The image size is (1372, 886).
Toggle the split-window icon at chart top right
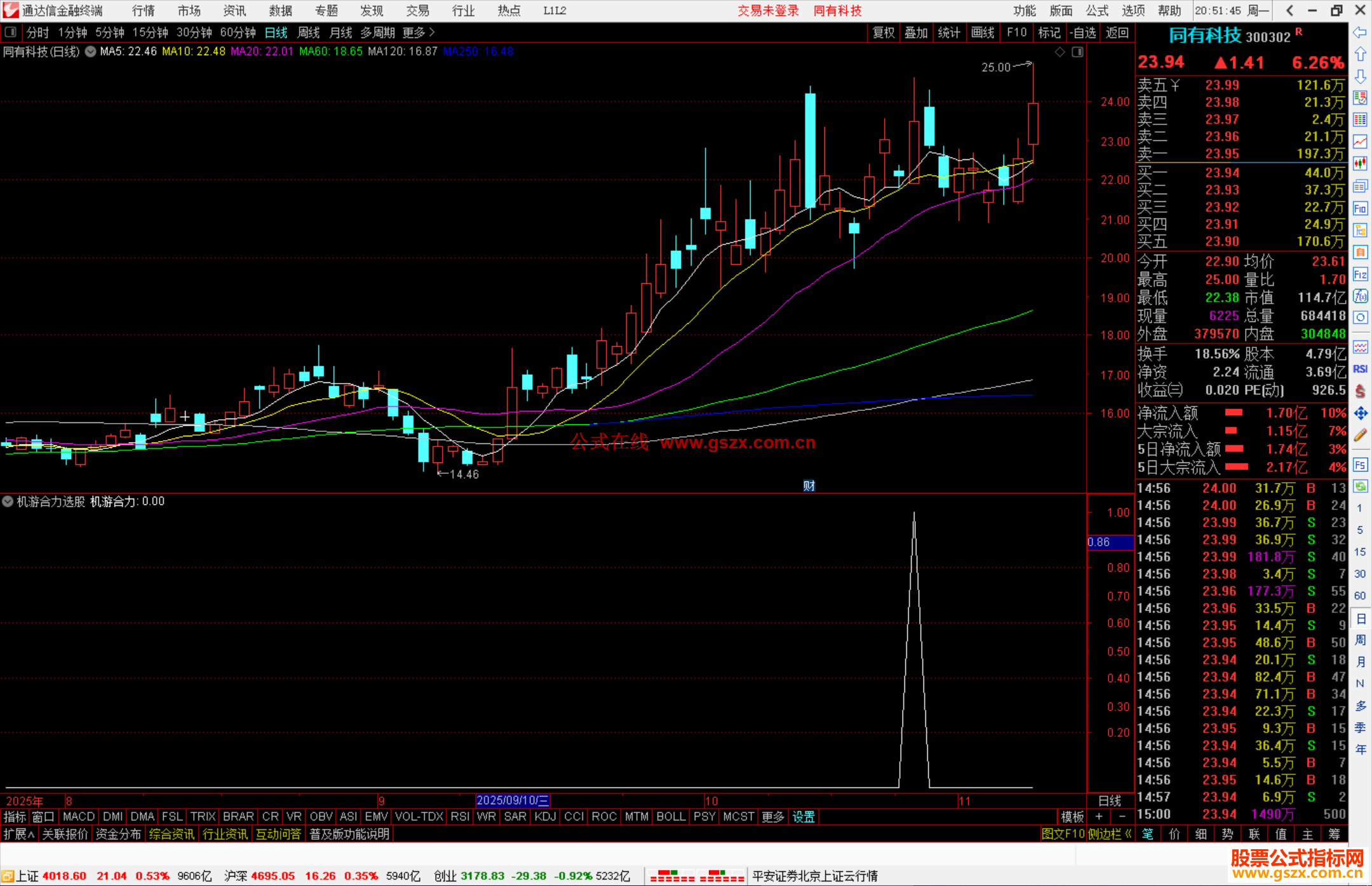click(1077, 52)
